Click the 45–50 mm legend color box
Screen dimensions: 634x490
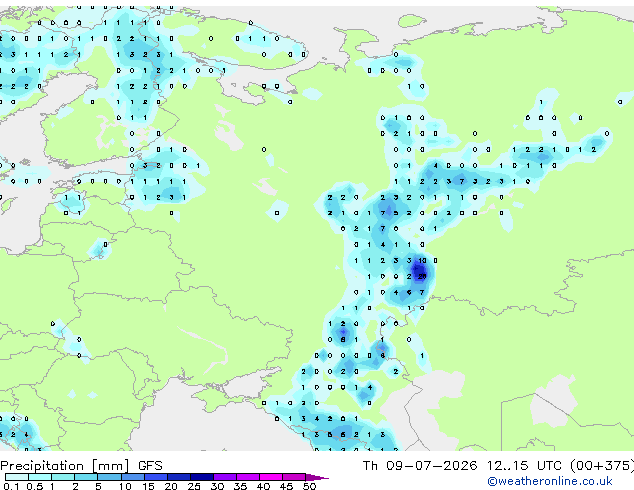point(294,477)
